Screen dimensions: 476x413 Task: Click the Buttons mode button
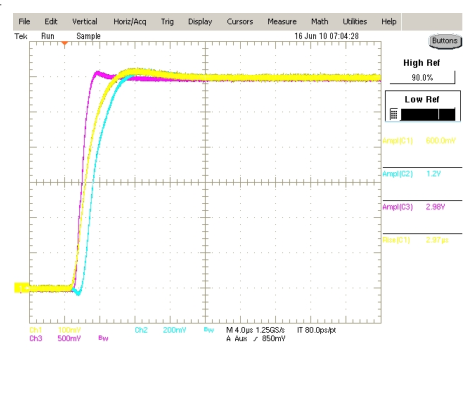445,41
